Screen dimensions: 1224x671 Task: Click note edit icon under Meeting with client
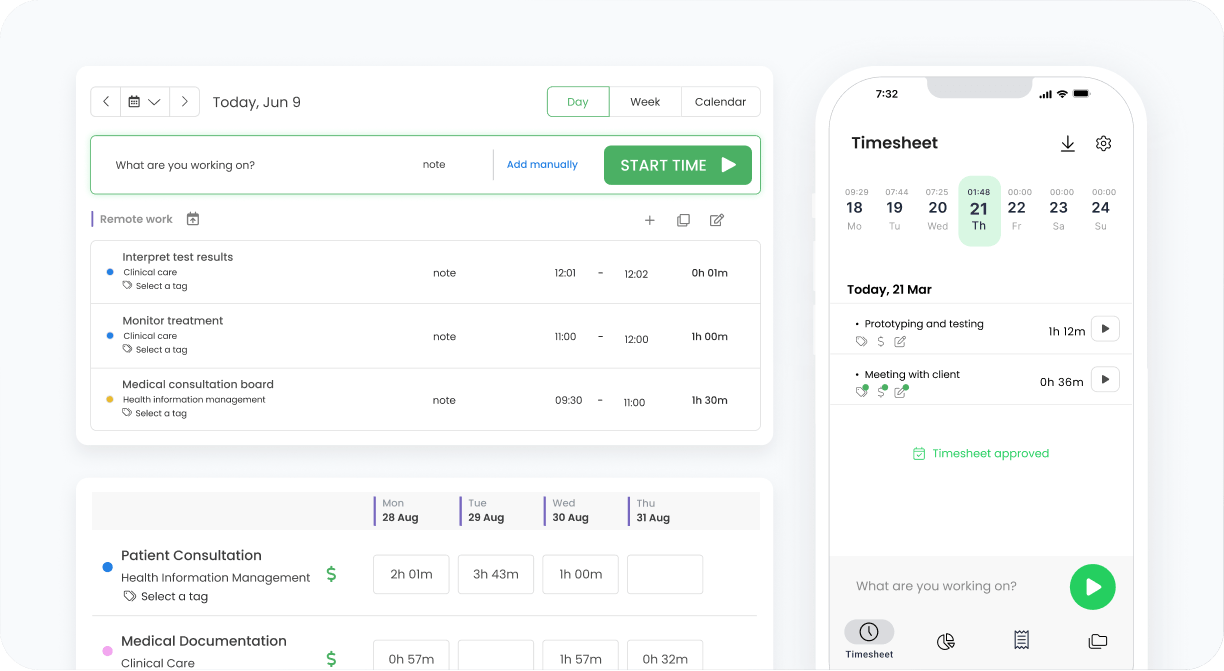pos(900,392)
